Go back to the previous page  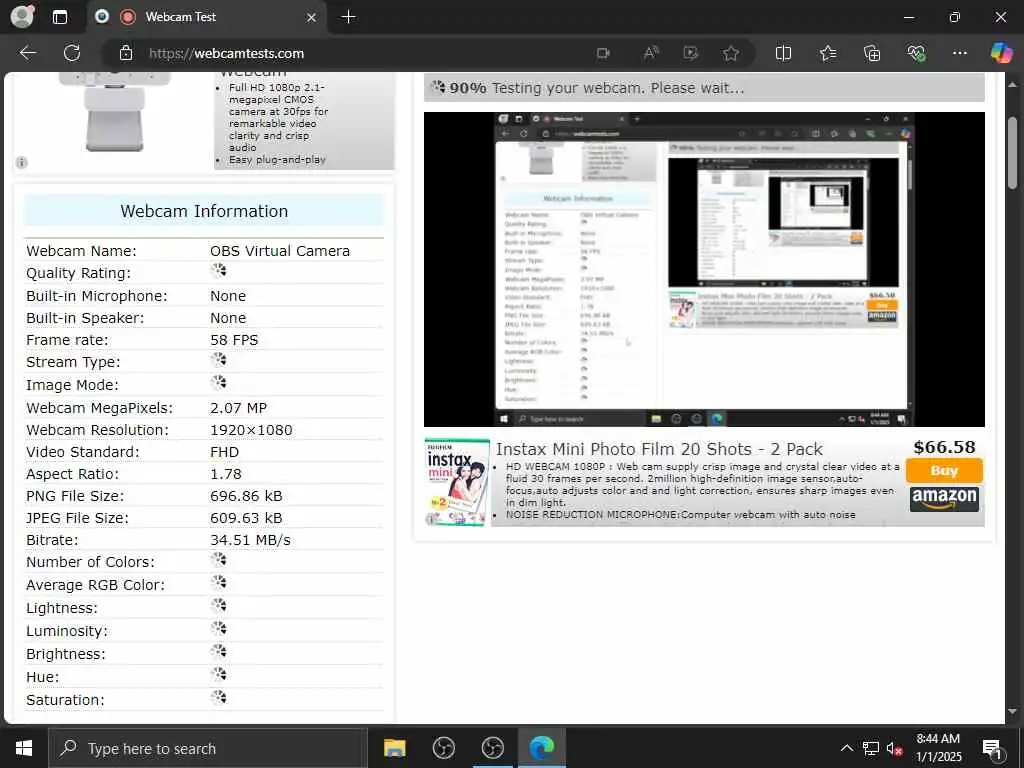coord(27,53)
